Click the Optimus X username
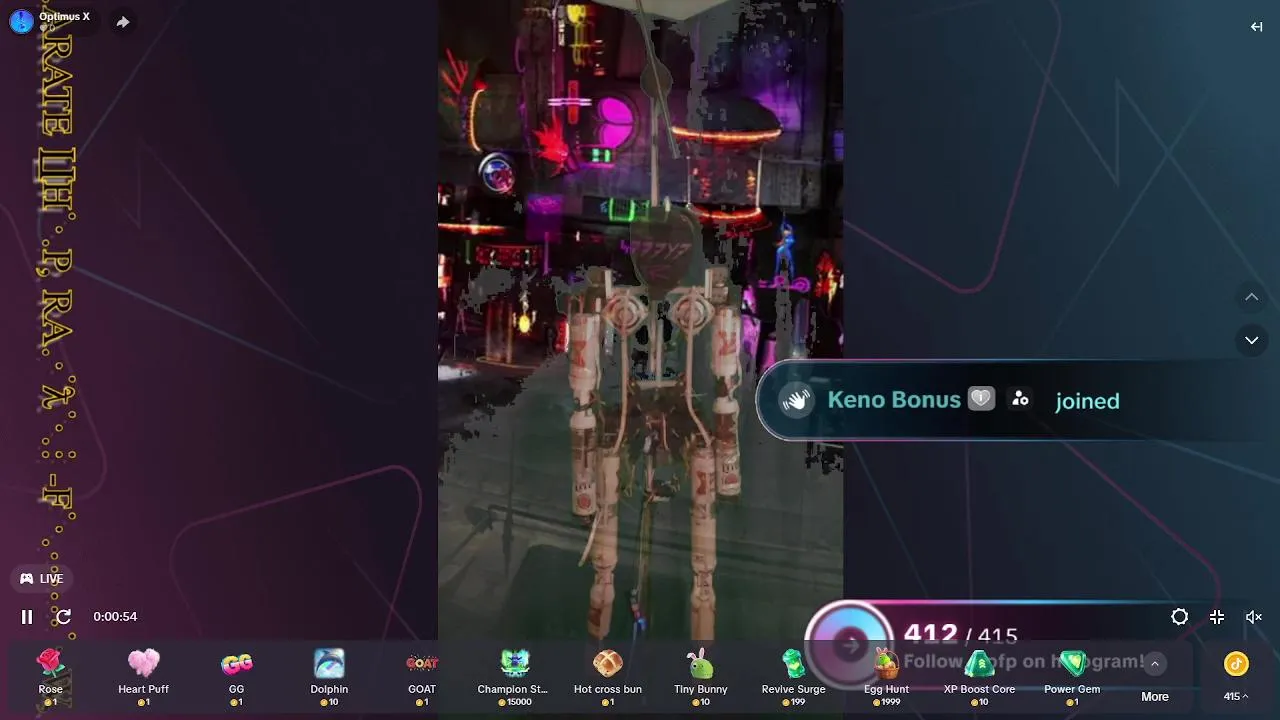 pos(64,16)
